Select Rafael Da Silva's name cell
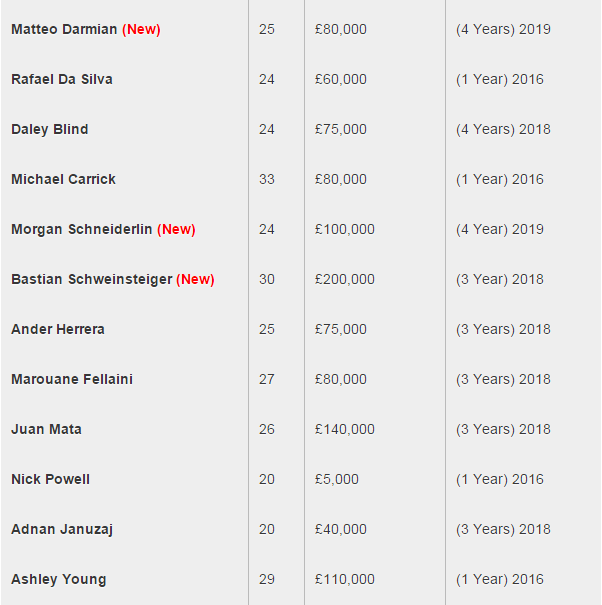This screenshot has height=605, width=602. (x=62, y=79)
